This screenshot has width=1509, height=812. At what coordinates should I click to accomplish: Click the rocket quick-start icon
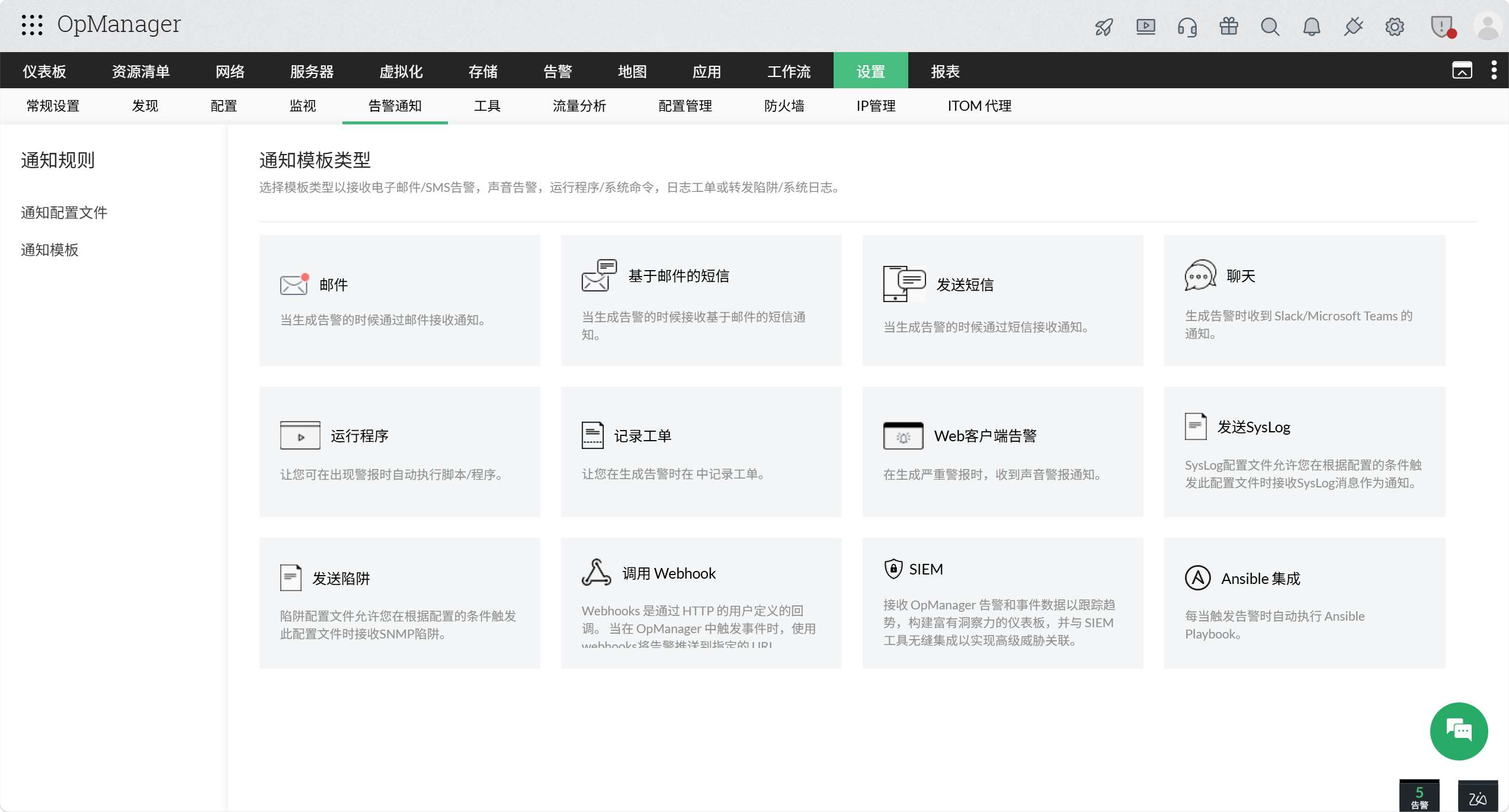pos(1104,27)
